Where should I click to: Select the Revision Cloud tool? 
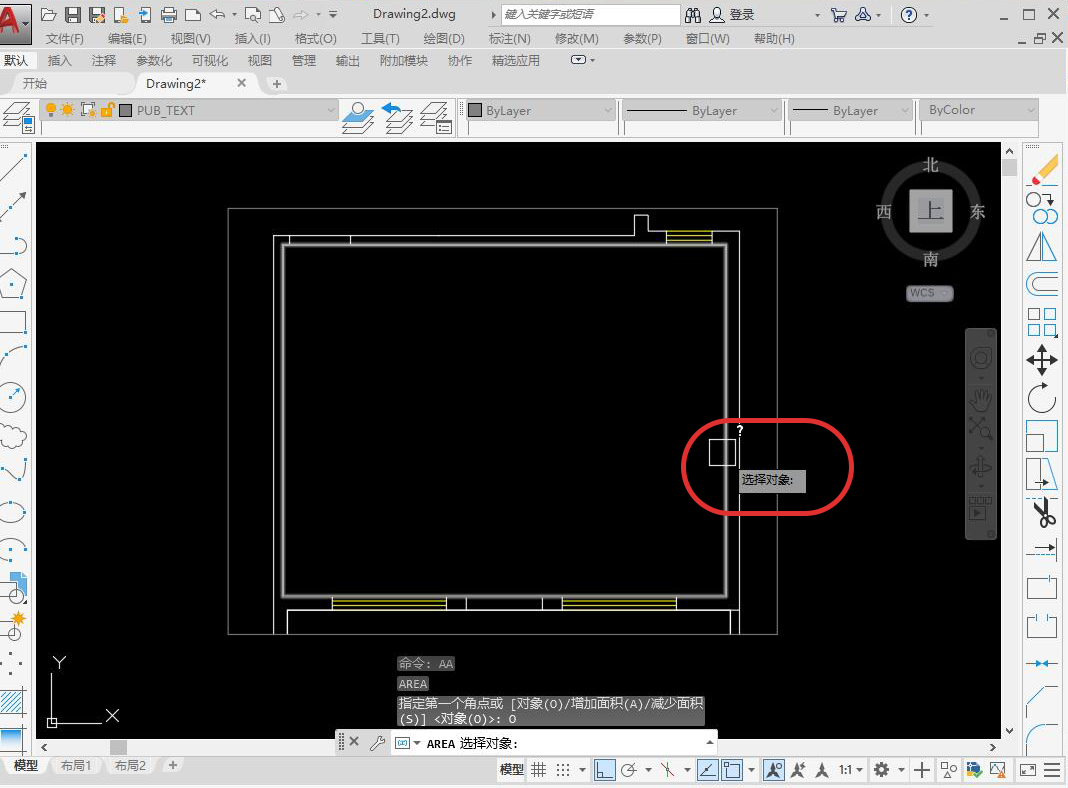(x=14, y=436)
